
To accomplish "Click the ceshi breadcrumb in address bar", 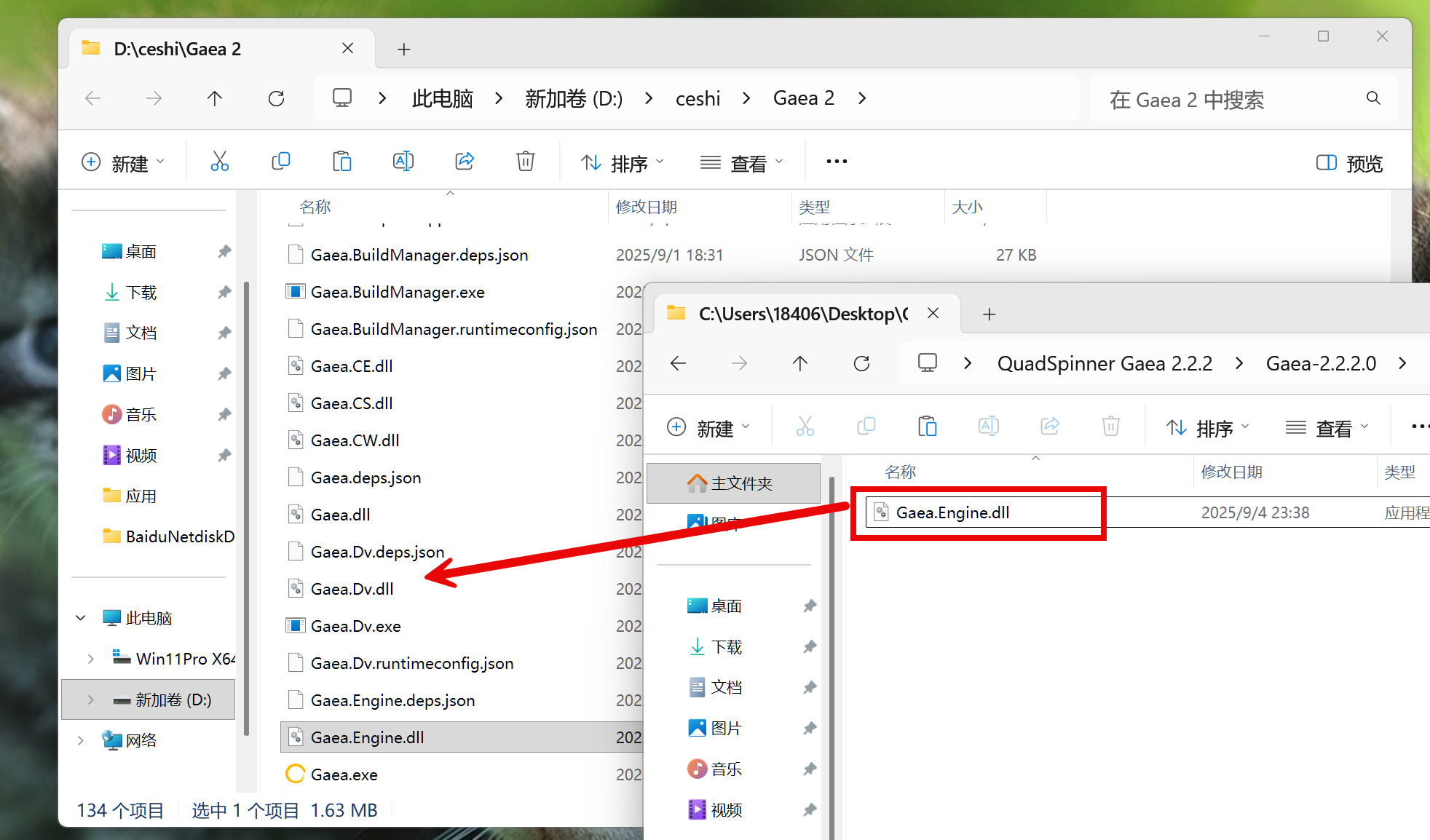I will [x=697, y=98].
